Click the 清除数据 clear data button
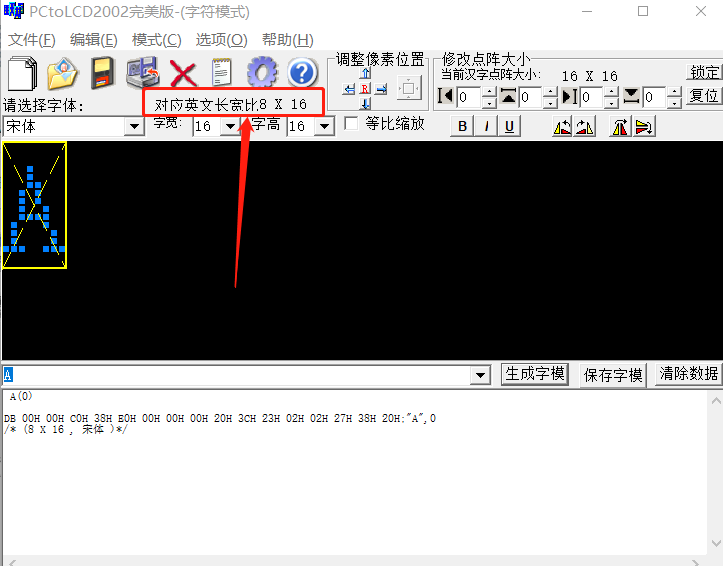This screenshot has height=566, width=723. 688,374
